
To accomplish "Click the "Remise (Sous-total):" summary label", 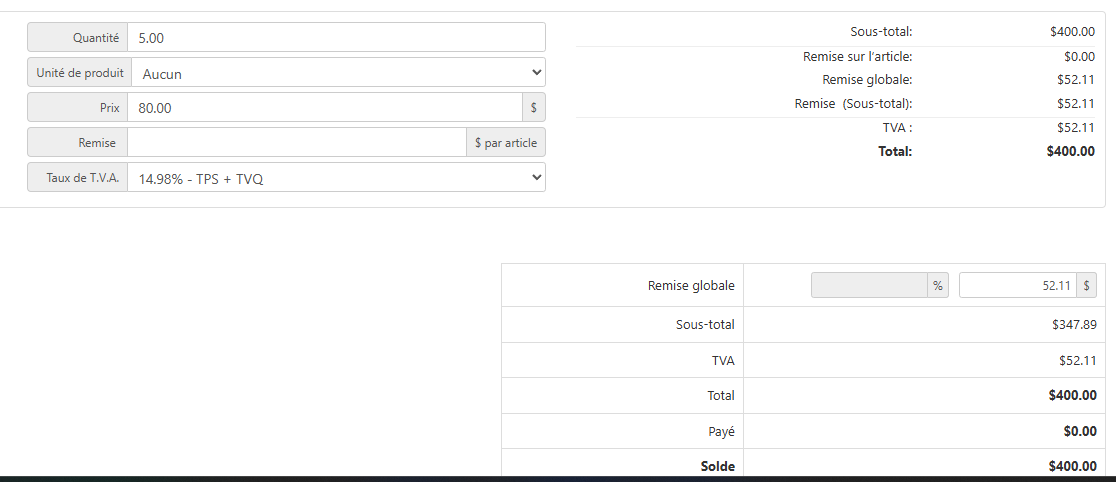I will tap(853, 104).
